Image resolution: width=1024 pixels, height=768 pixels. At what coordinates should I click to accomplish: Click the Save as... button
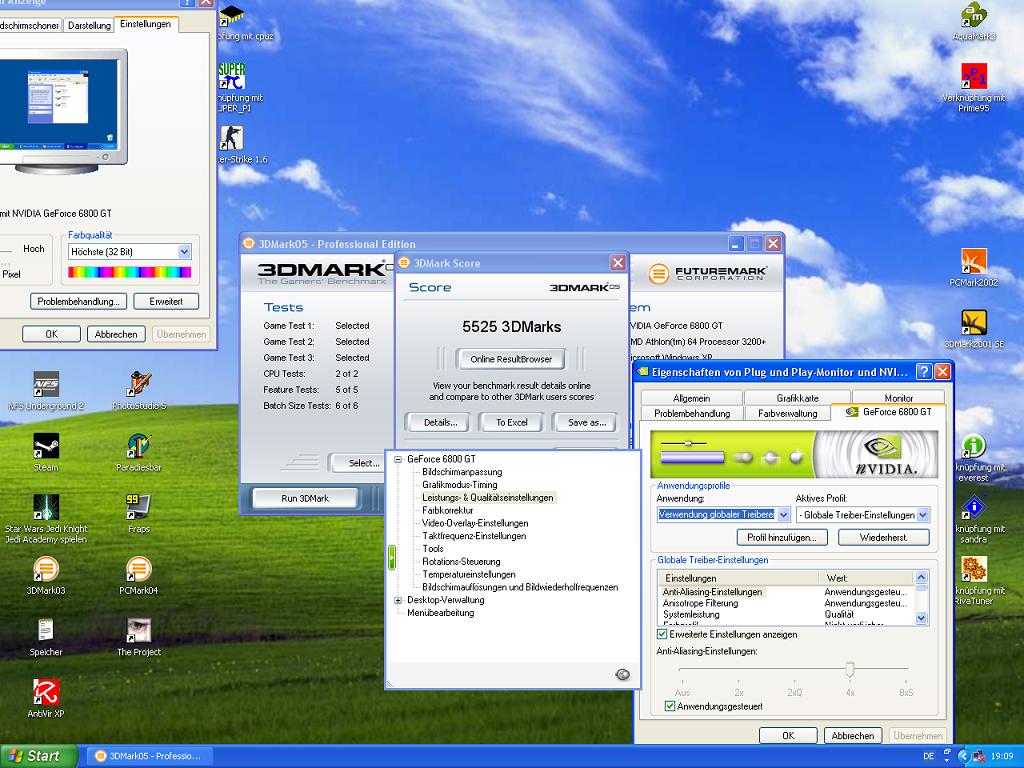(x=587, y=423)
